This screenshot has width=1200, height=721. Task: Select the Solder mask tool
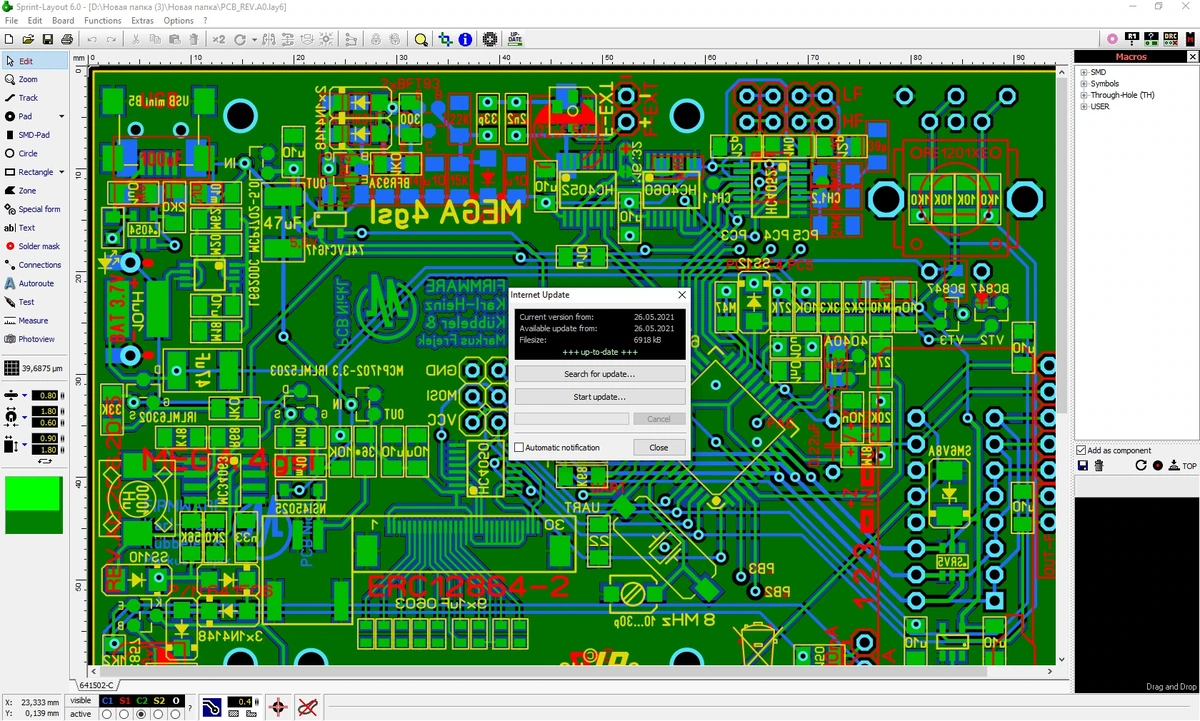pyautogui.click(x=34, y=246)
